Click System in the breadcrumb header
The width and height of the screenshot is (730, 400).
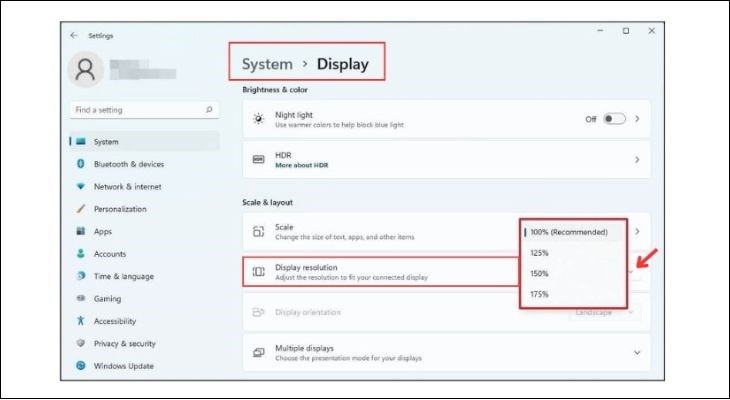(x=267, y=65)
